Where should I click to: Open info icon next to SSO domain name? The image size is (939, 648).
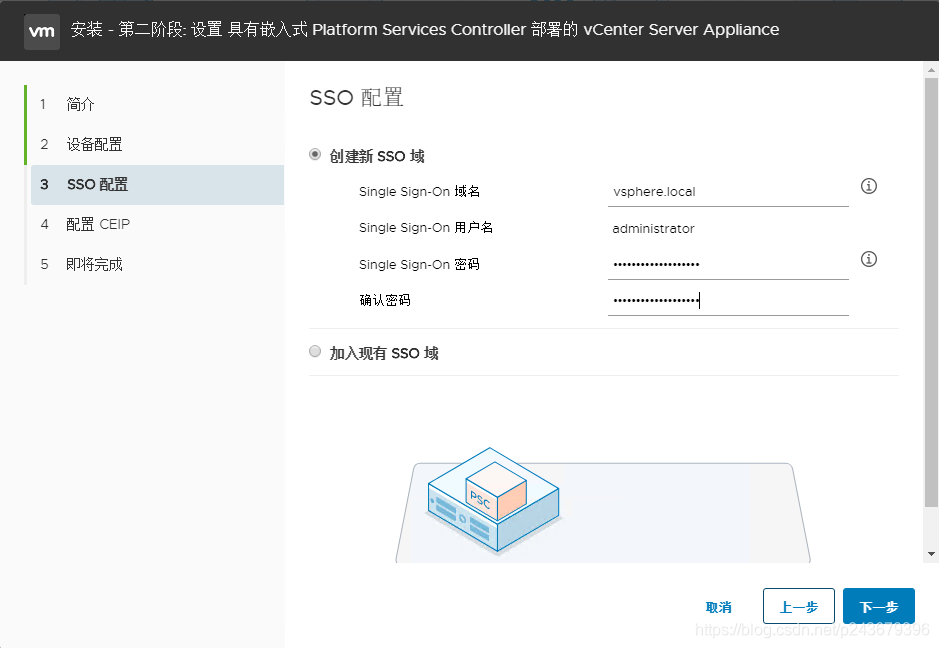point(868,186)
